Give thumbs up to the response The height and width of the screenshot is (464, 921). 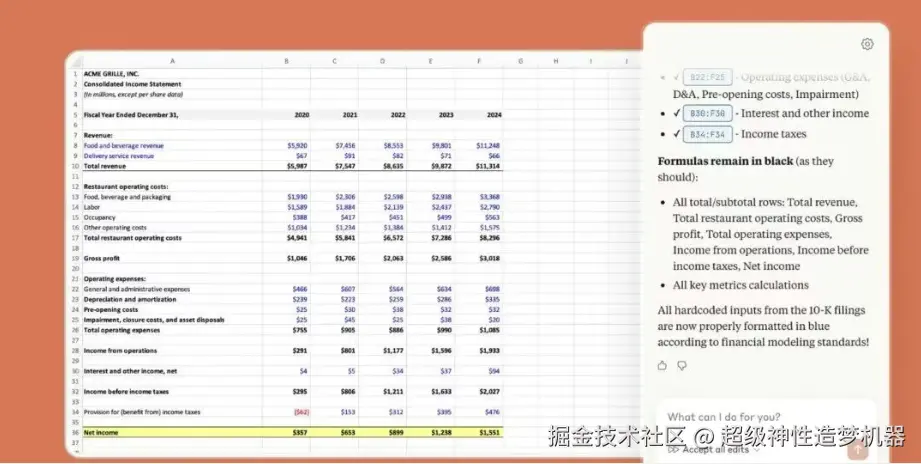pyautogui.click(x=662, y=365)
